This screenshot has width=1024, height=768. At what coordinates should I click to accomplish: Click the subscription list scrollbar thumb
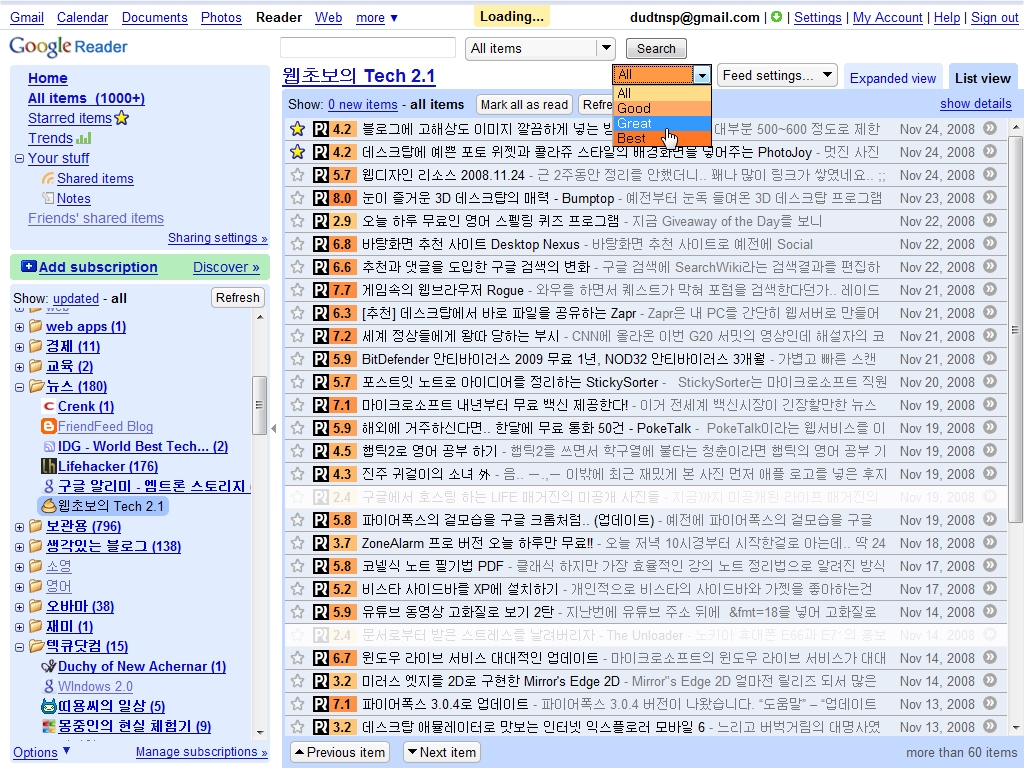(259, 404)
